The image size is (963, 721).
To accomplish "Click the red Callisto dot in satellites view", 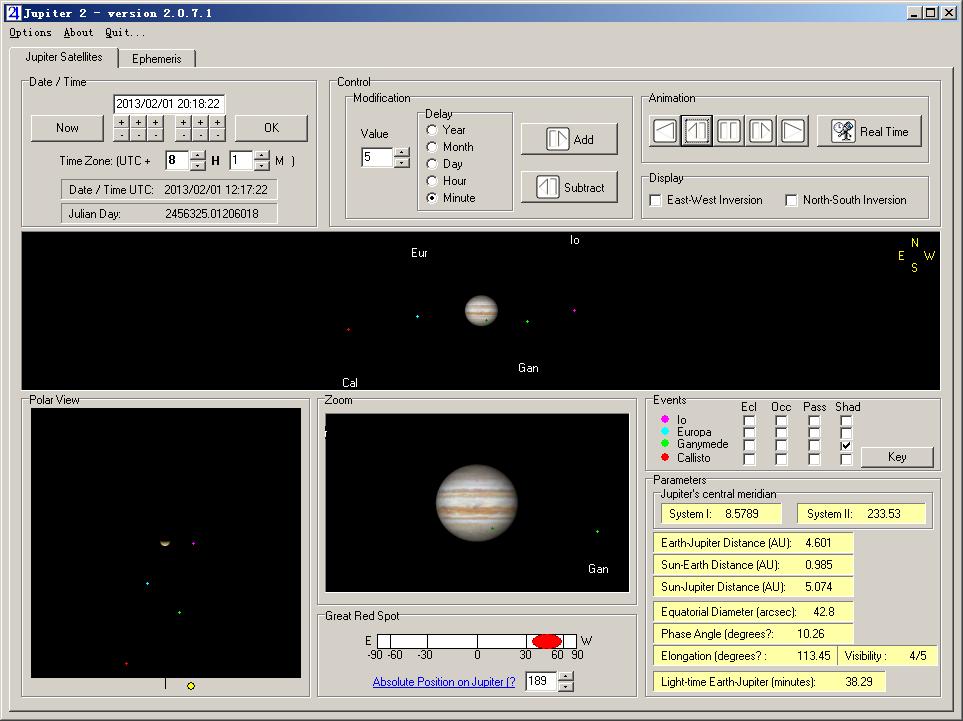I will [349, 330].
